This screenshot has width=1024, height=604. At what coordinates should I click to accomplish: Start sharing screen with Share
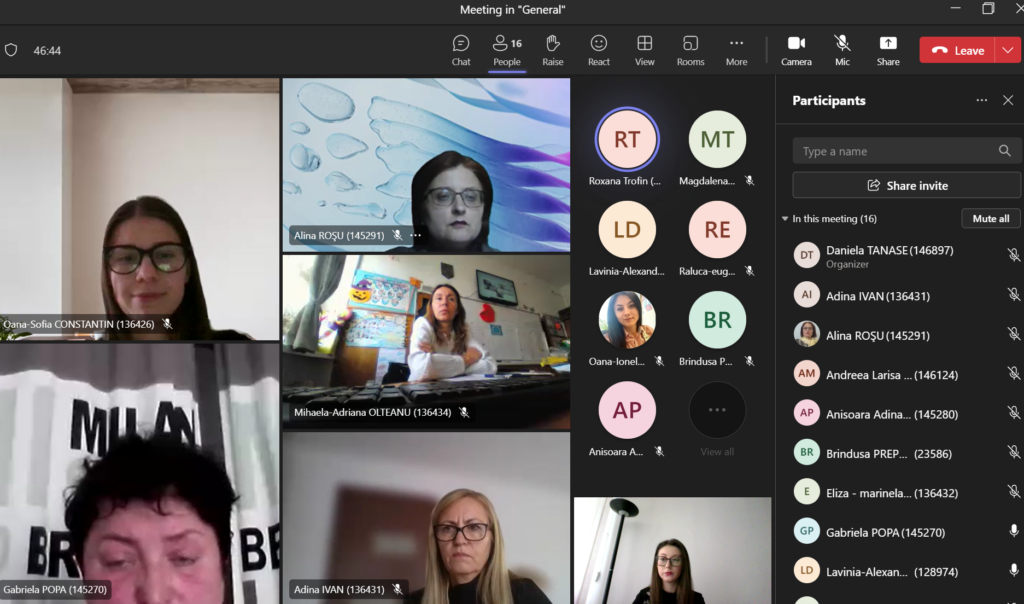[x=888, y=50]
